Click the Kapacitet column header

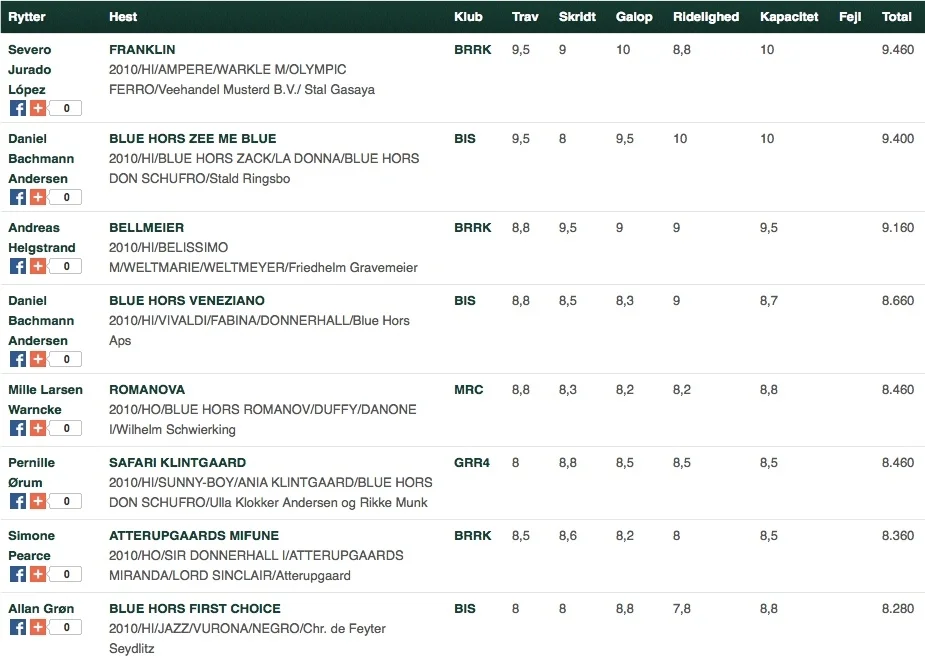pyautogui.click(x=789, y=17)
